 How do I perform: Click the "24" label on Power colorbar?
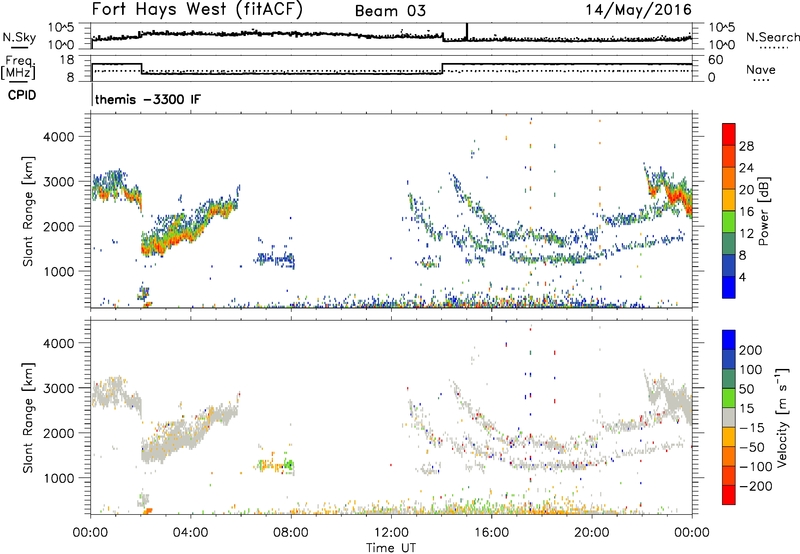pyautogui.click(x=746, y=168)
